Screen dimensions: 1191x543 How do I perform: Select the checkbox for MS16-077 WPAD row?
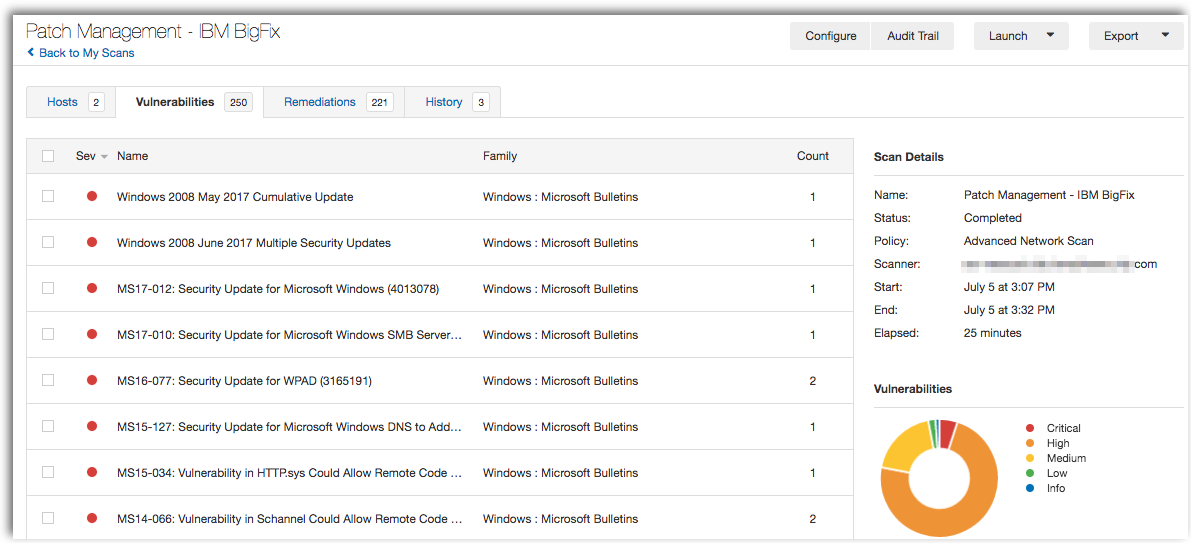[x=48, y=380]
